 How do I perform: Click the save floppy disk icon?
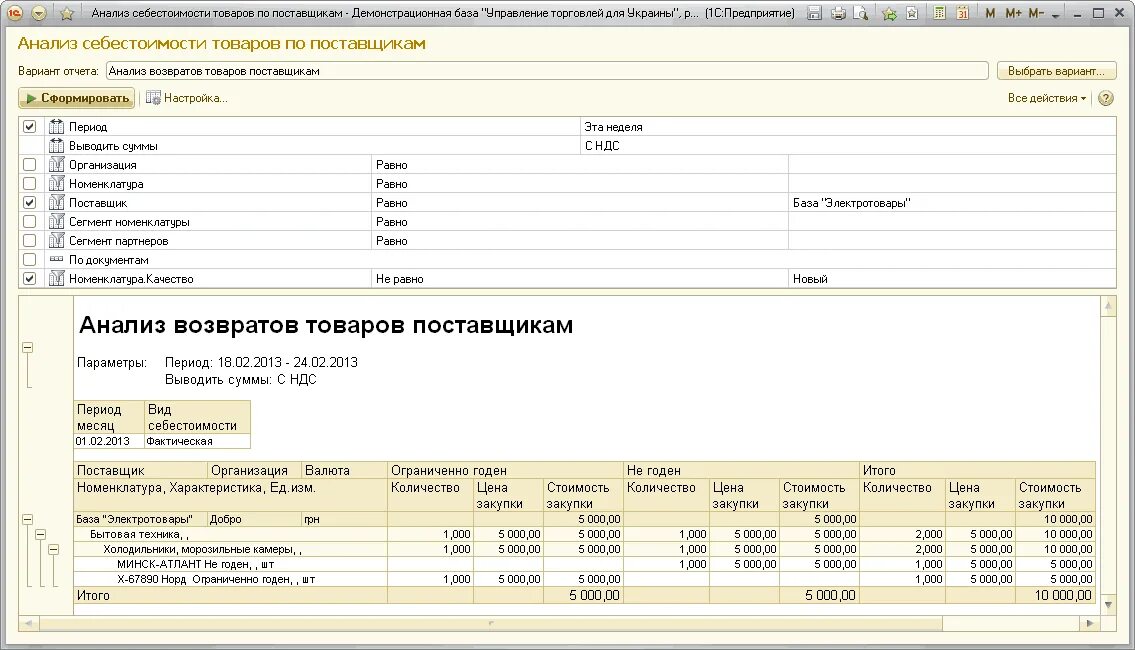click(814, 13)
